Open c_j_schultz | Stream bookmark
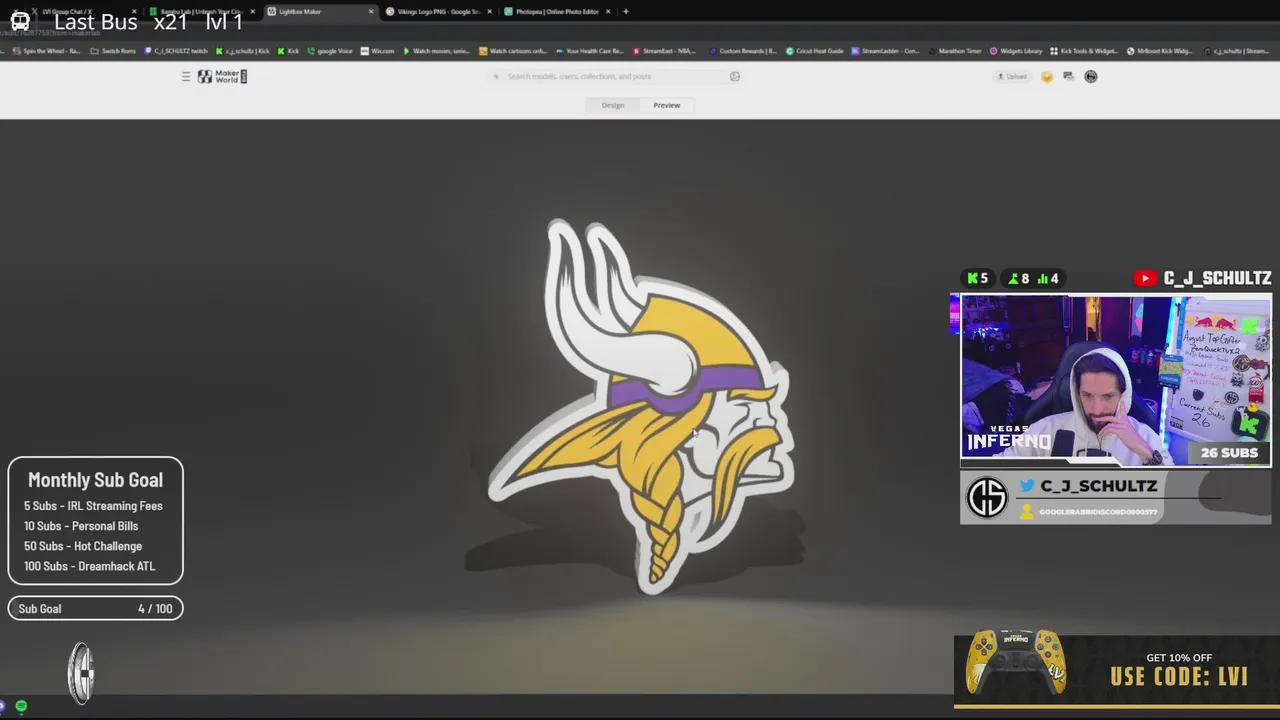The height and width of the screenshot is (720, 1280). [x=1237, y=51]
